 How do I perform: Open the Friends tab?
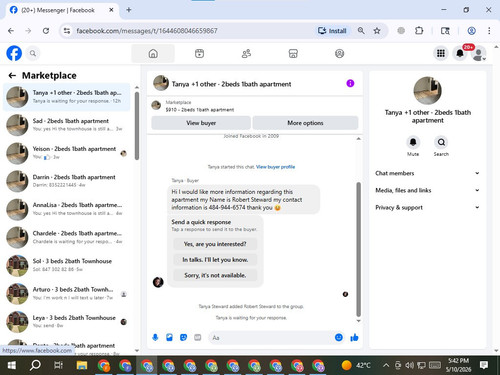pos(246,53)
